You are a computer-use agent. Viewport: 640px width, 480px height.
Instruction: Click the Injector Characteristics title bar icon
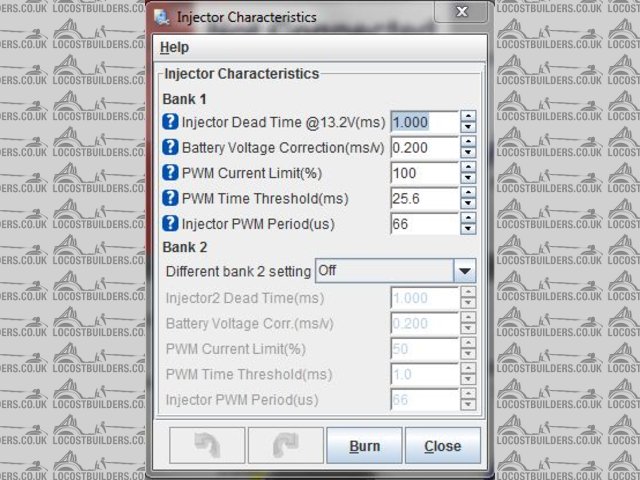[x=162, y=17]
